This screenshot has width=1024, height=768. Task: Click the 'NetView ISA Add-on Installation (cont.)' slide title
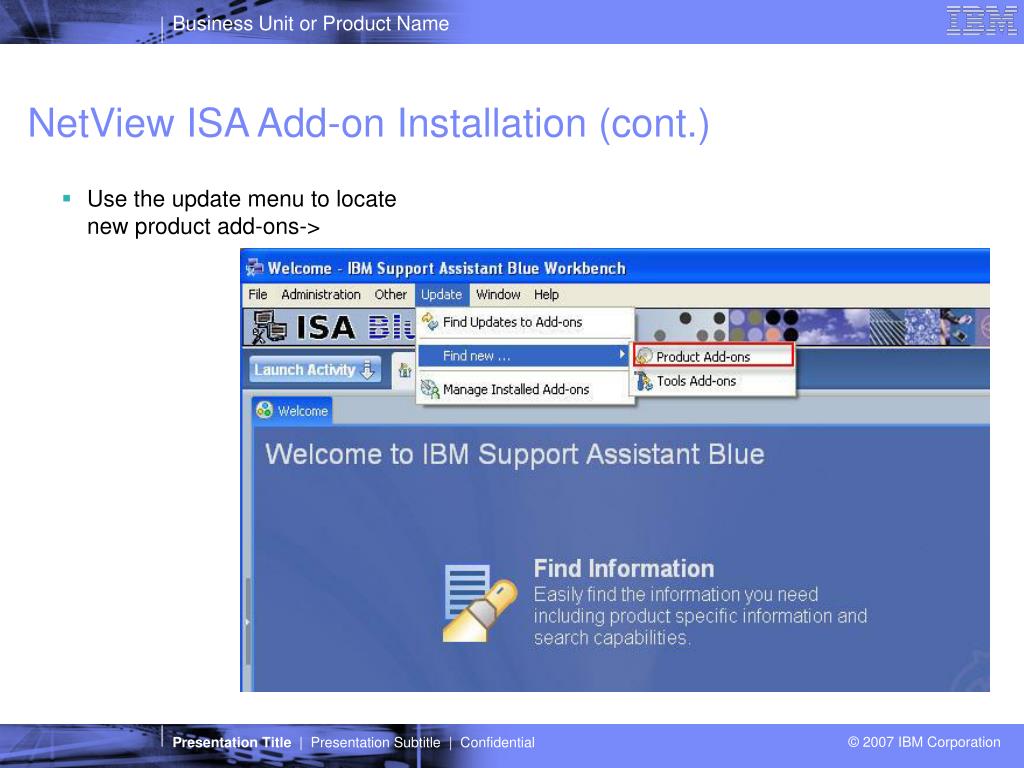(x=369, y=123)
